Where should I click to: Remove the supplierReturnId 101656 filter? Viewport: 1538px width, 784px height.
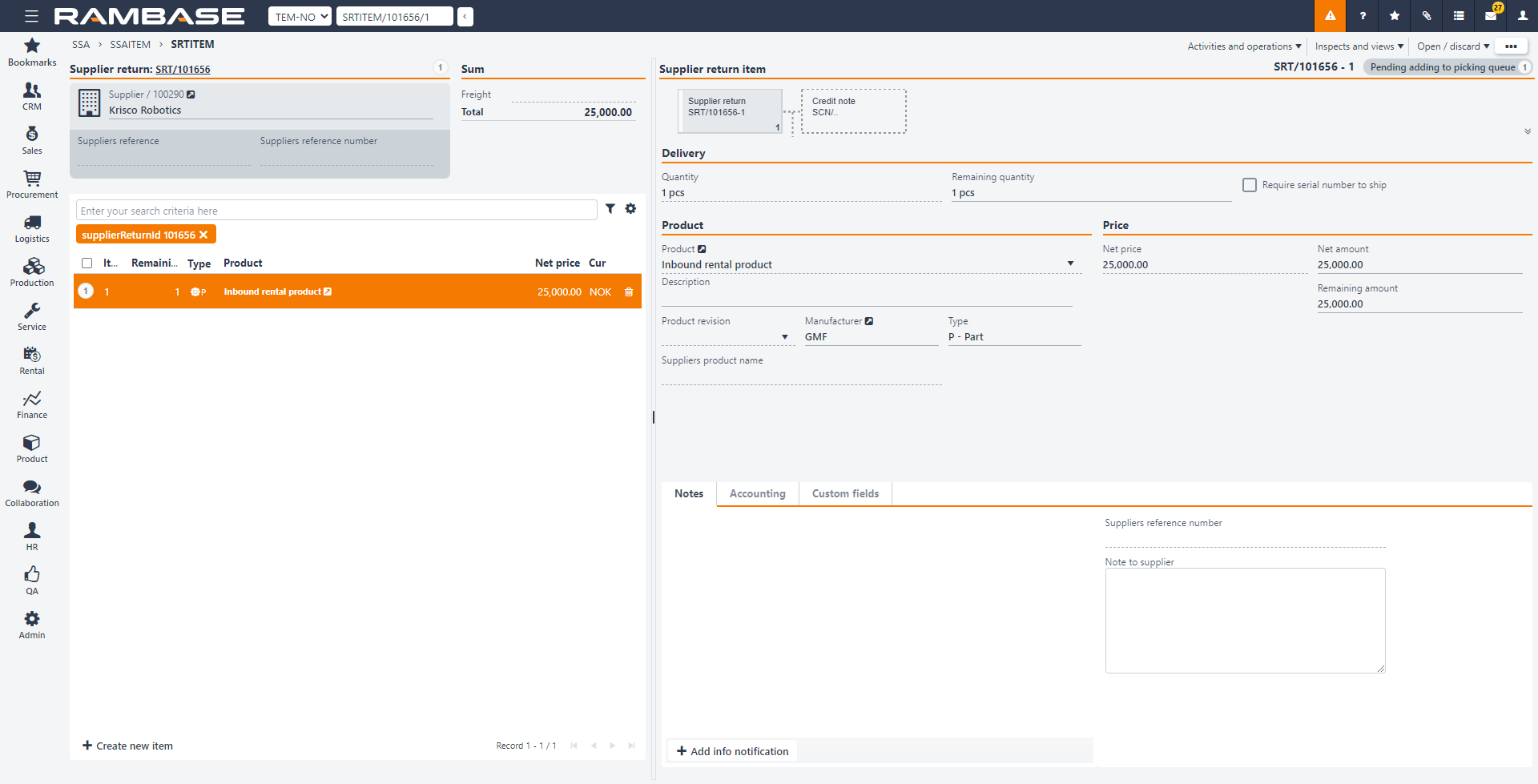click(203, 235)
